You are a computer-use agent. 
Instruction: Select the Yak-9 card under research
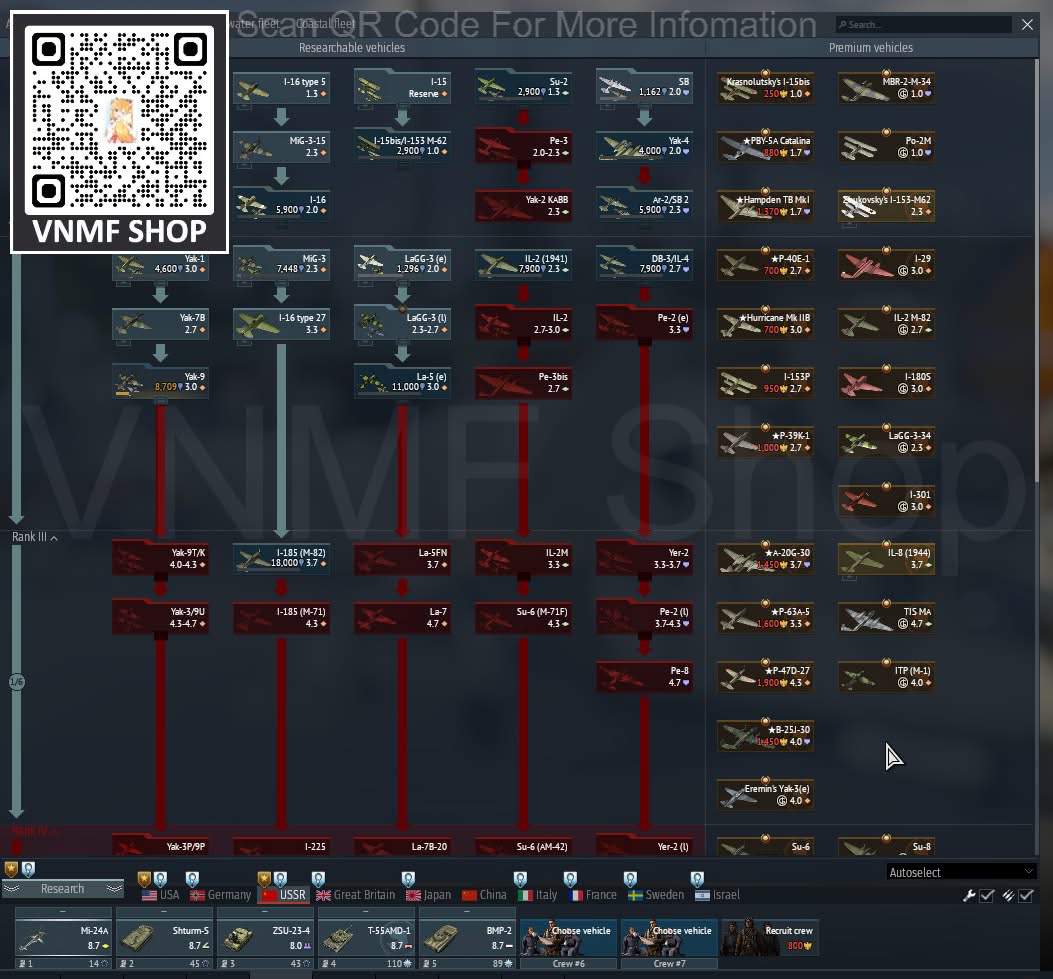tap(161, 382)
